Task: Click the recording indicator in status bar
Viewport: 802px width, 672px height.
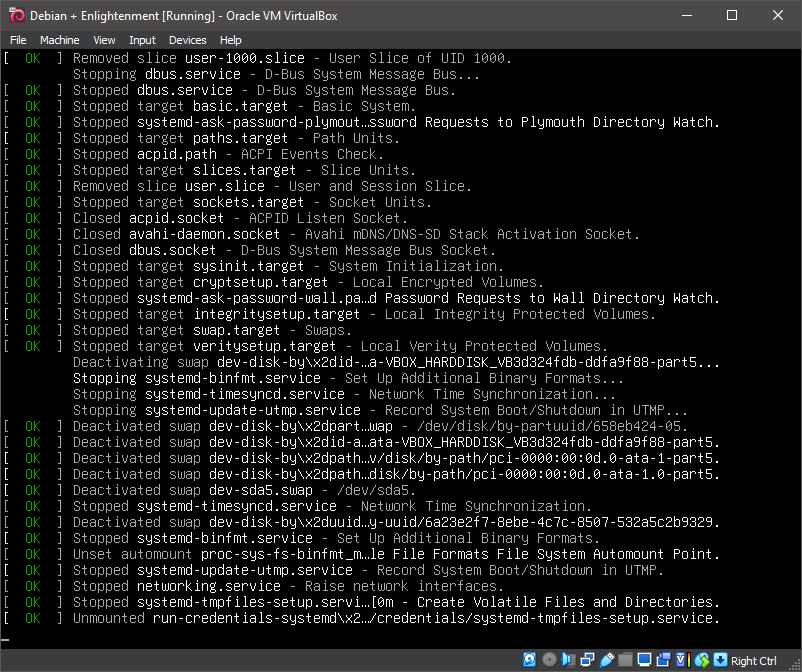Action: [663, 660]
